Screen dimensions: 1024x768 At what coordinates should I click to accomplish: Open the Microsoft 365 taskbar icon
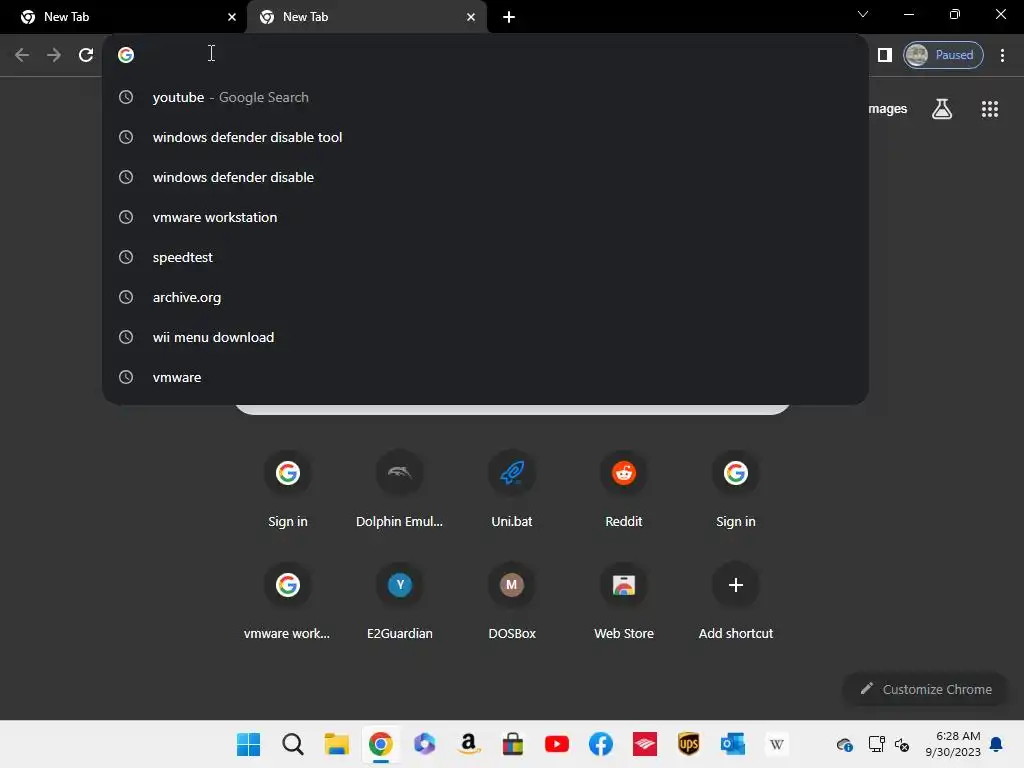[x=424, y=744]
